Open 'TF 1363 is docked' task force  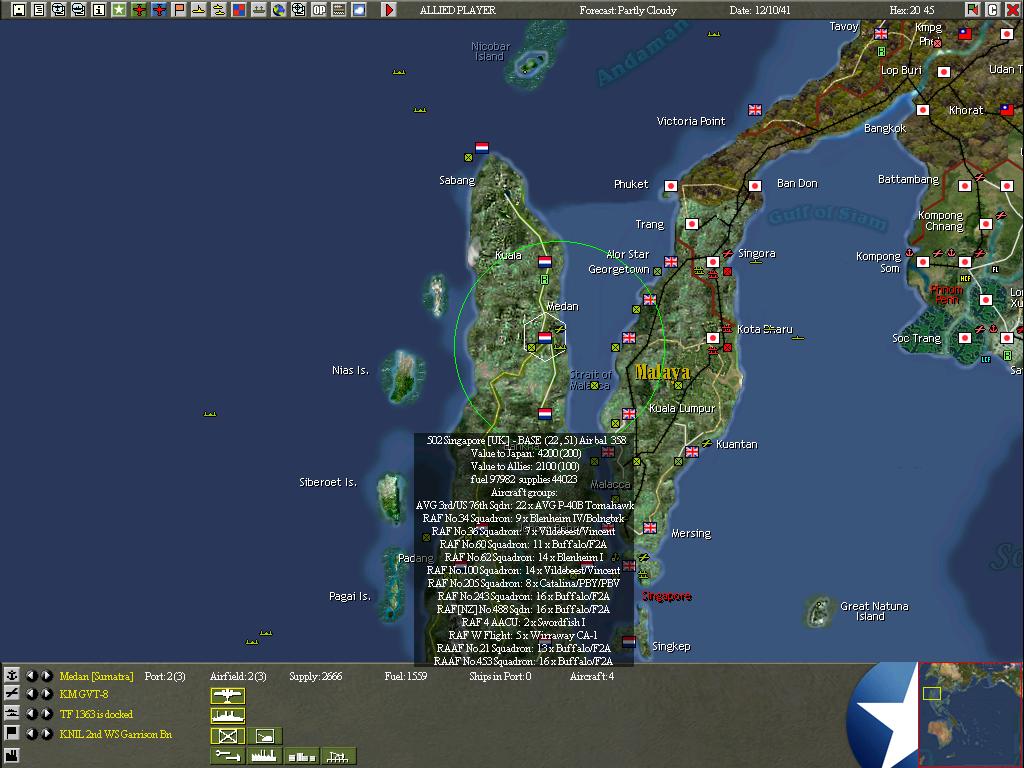[96, 714]
